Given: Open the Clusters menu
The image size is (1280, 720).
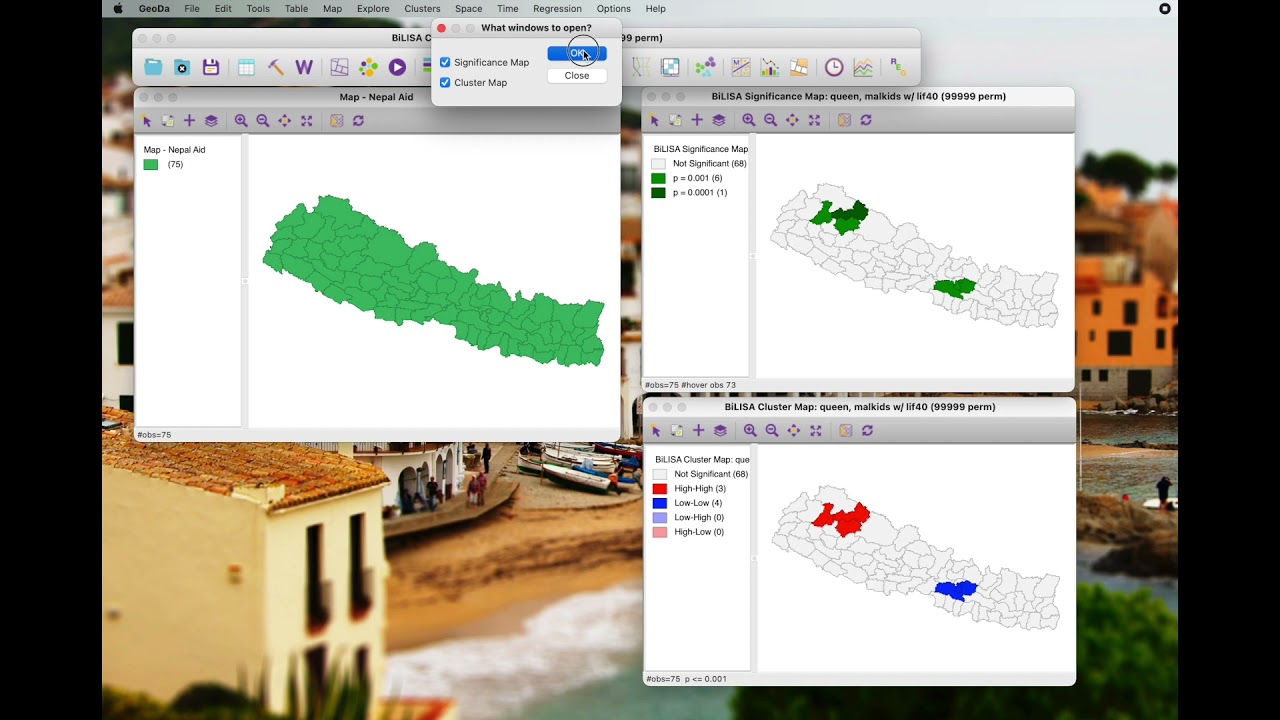Looking at the screenshot, I should point(422,8).
